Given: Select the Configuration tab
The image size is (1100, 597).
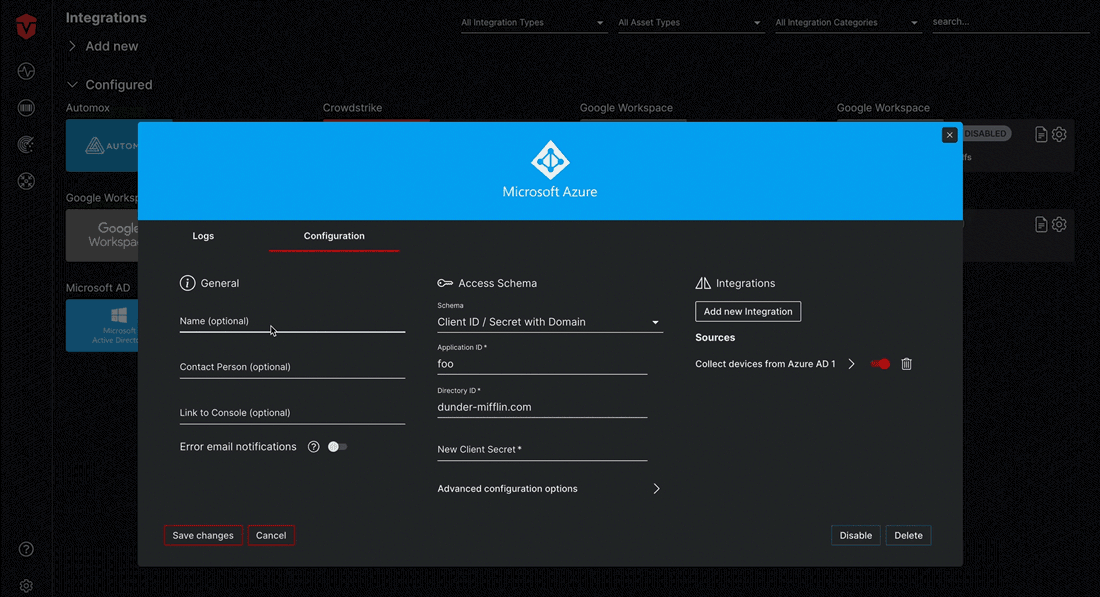Looking at the screenshot, I should [x=334, y=236].
